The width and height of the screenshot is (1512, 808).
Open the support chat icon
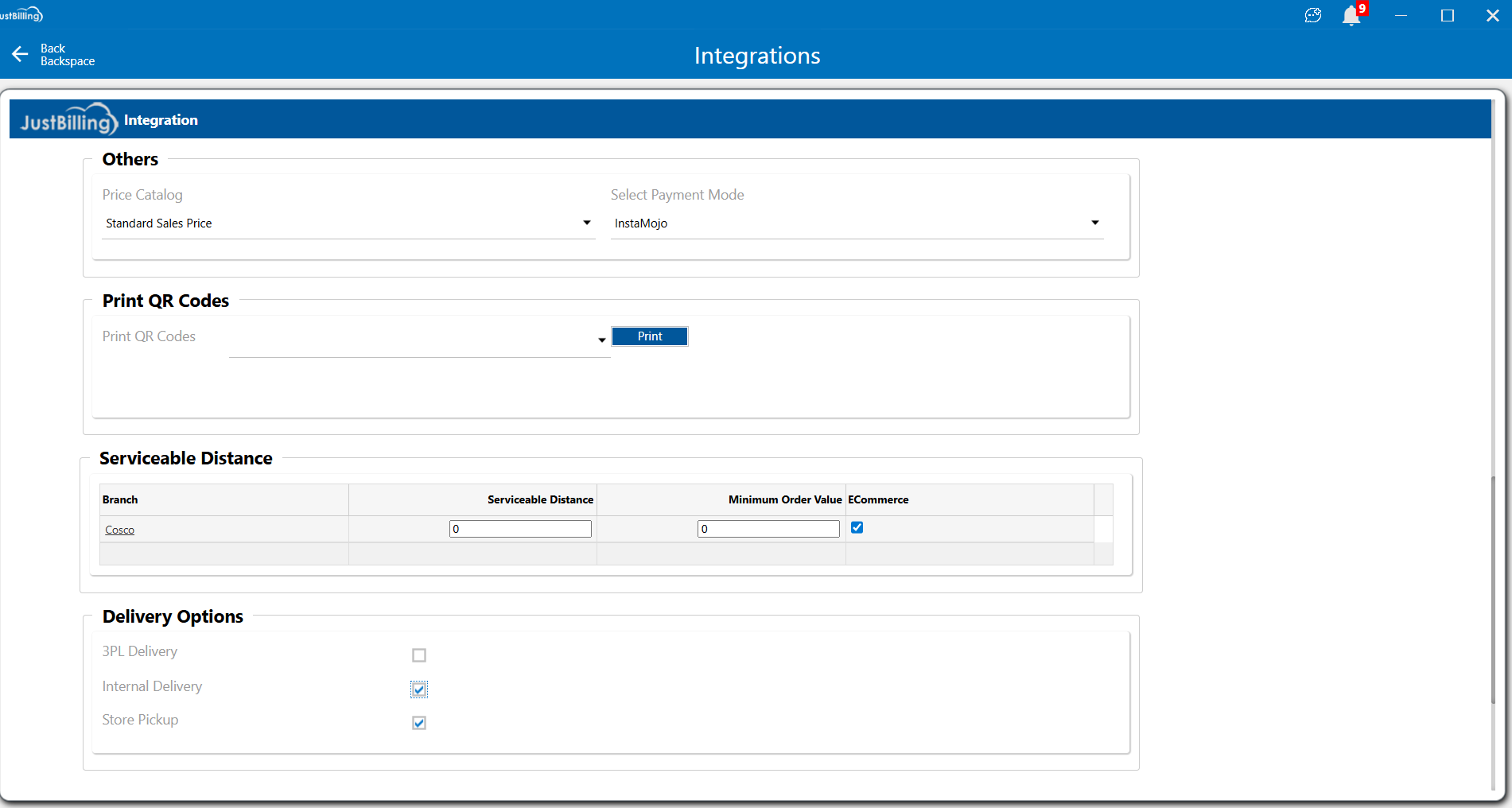[1313, 16]
